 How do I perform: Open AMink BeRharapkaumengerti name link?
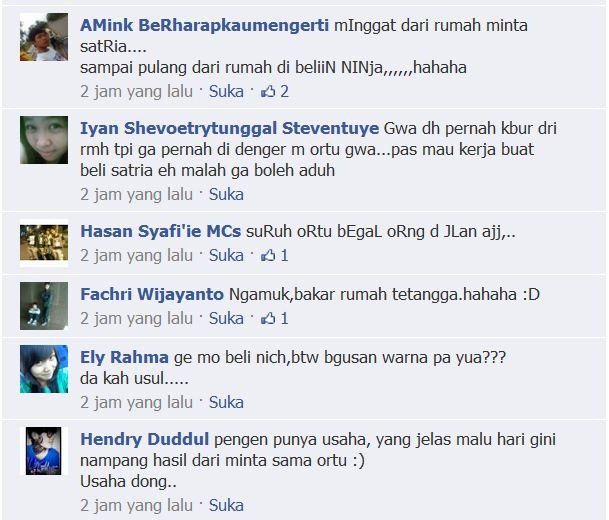point(204,26)
